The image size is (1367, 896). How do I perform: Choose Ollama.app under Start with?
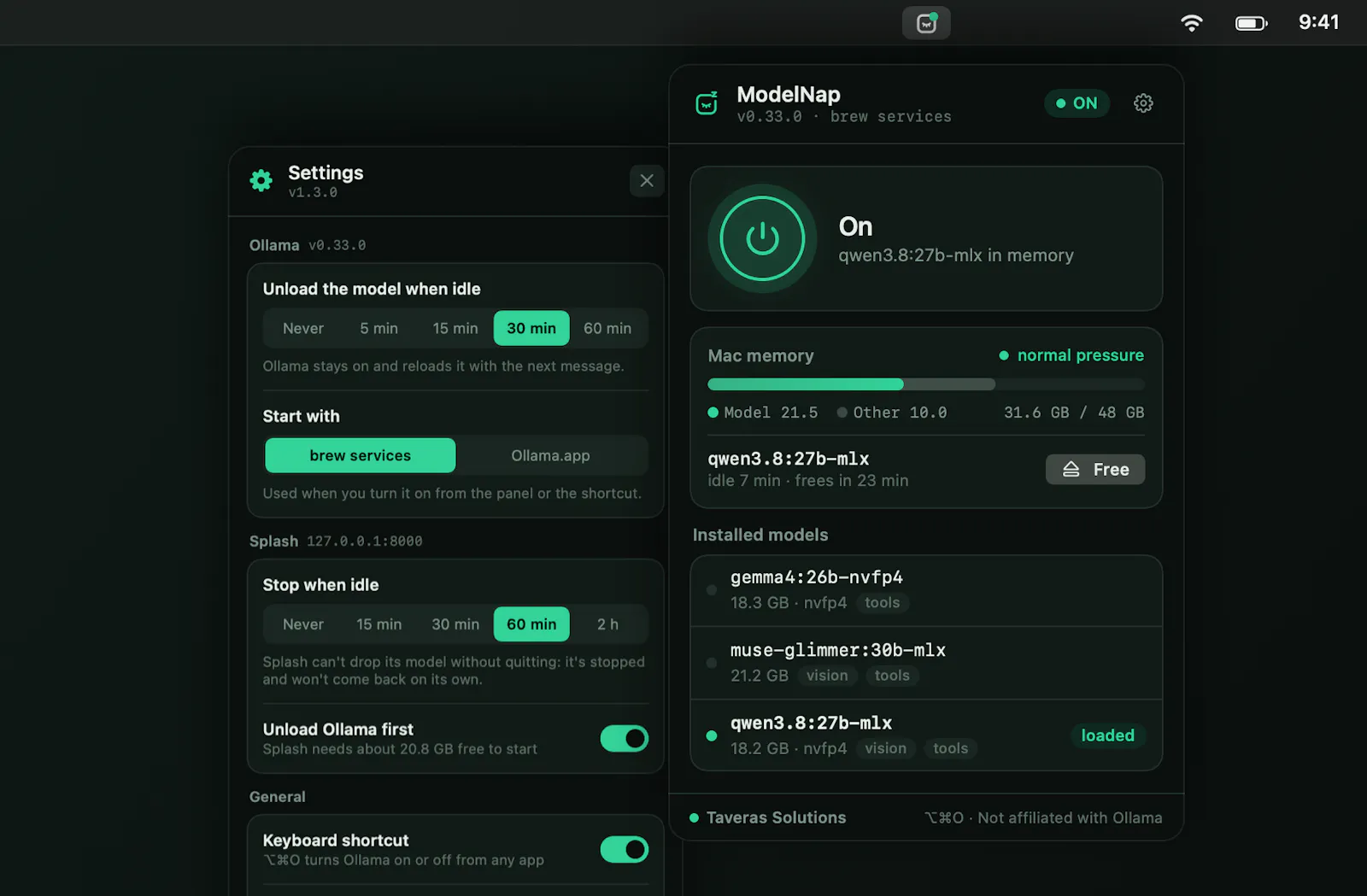(x=550, y=455)
